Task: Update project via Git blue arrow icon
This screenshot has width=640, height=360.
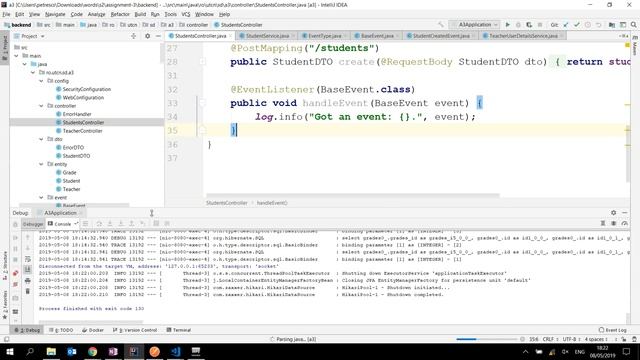Action: click(x=566, y=25)
